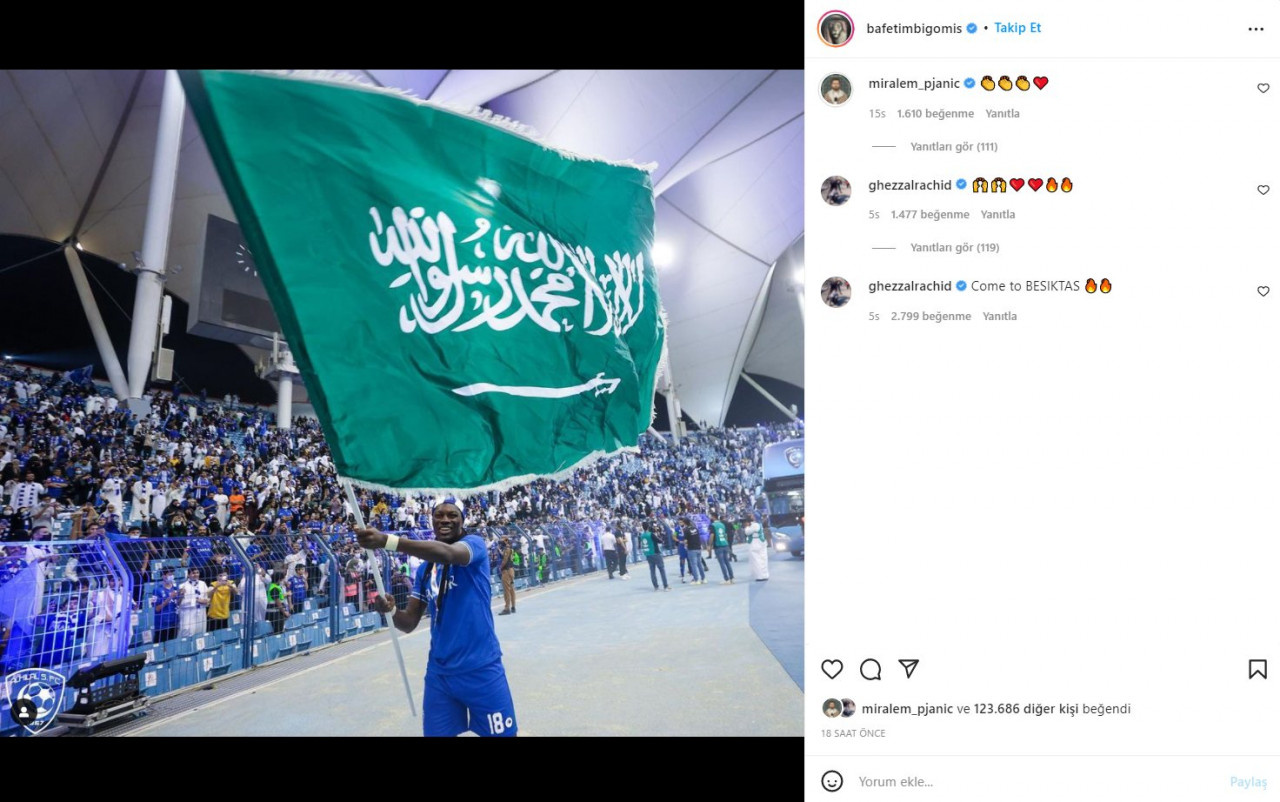Viewport: 1280px width, 802px height.
Task: Show tagged people icon on the photo
Action: click(x=24, y=713)
